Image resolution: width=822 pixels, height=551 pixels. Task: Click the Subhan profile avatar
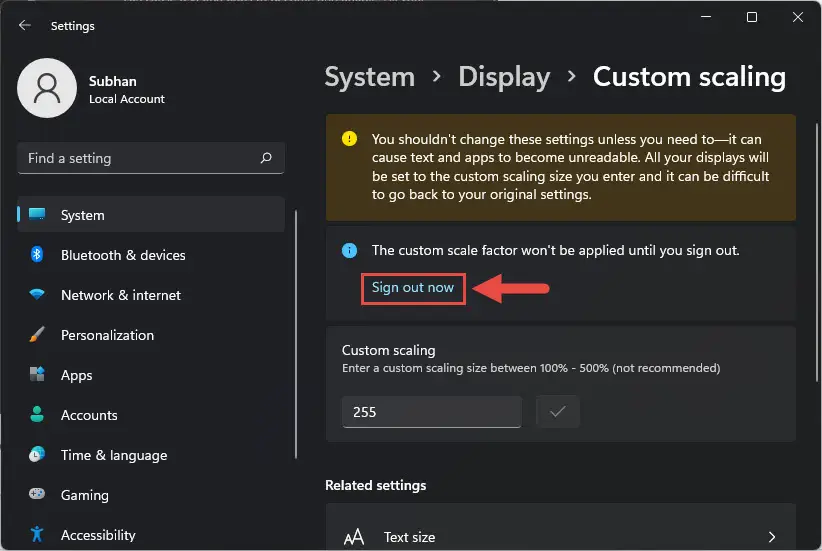click(47, 88)
